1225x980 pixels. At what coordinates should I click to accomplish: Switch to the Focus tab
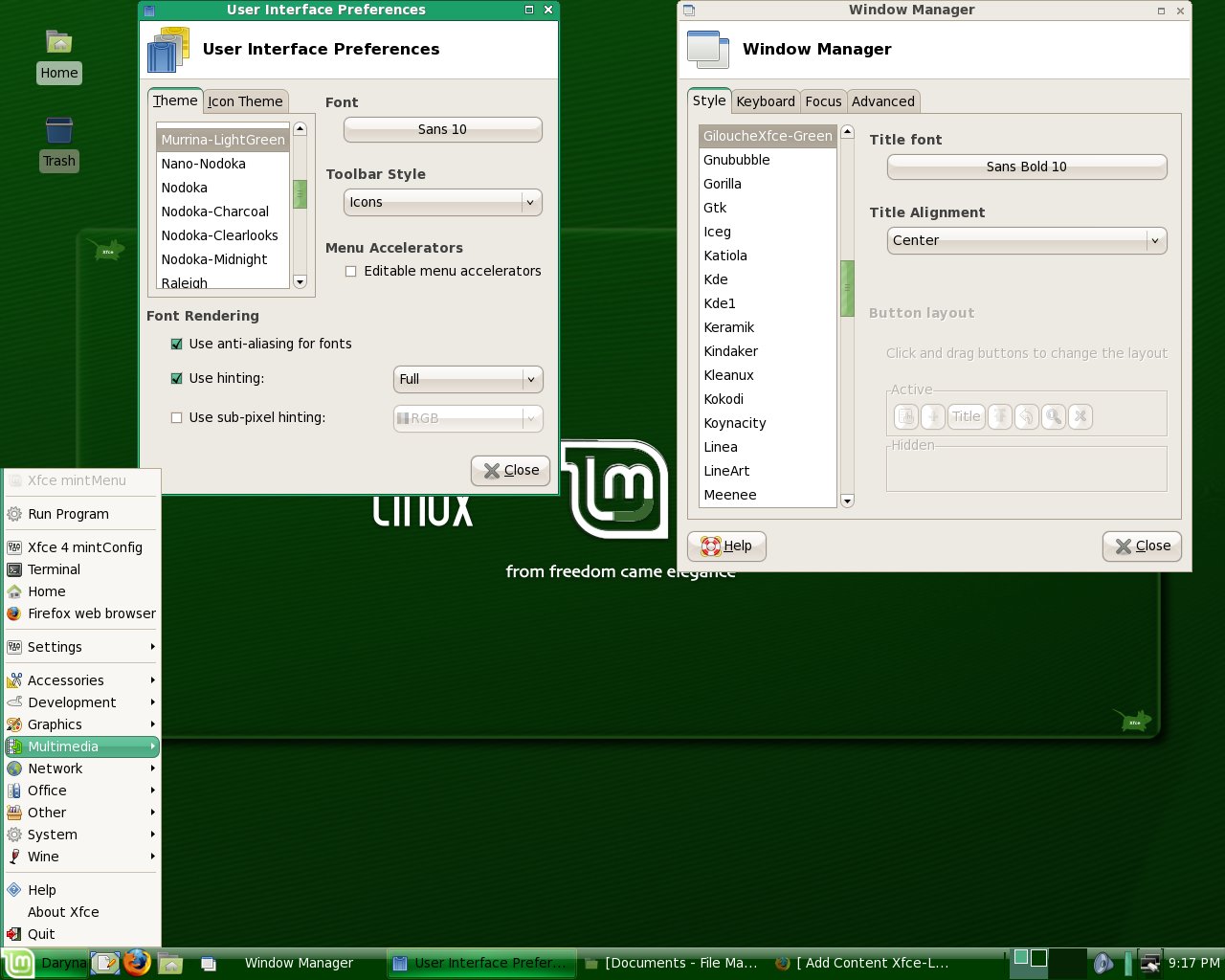[x=823, y=101]
